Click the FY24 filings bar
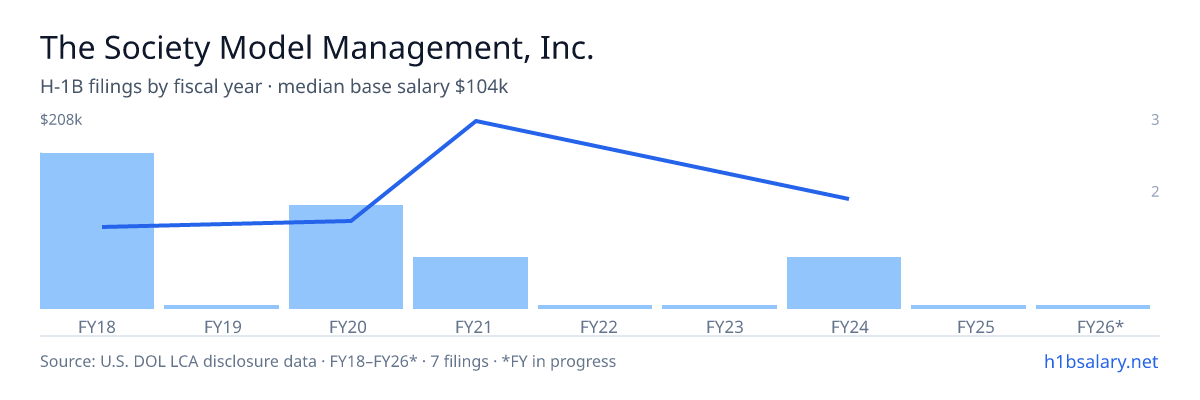This screenshot has height=400, width=1200. click(x=844, y=283)
